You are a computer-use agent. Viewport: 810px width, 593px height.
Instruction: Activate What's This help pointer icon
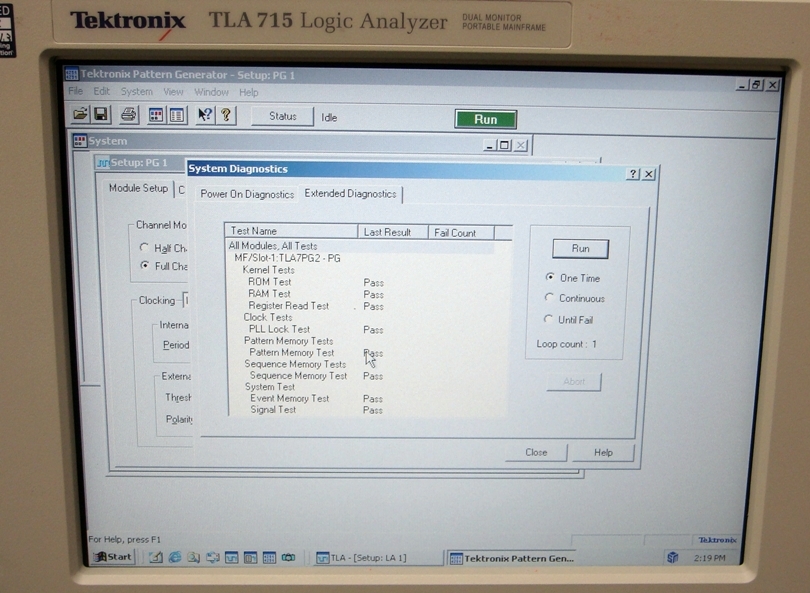click(205, 115)
